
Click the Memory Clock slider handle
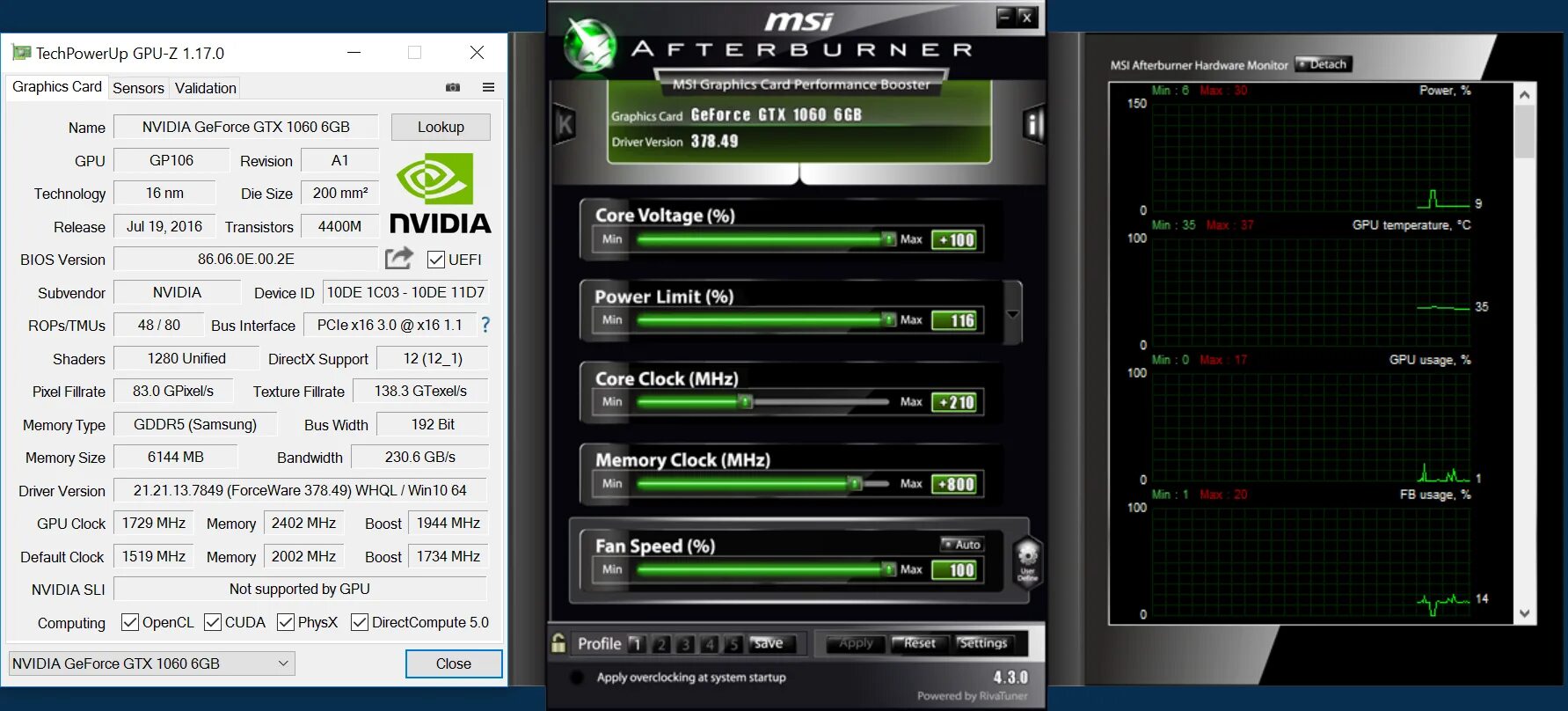click(855, 483)
